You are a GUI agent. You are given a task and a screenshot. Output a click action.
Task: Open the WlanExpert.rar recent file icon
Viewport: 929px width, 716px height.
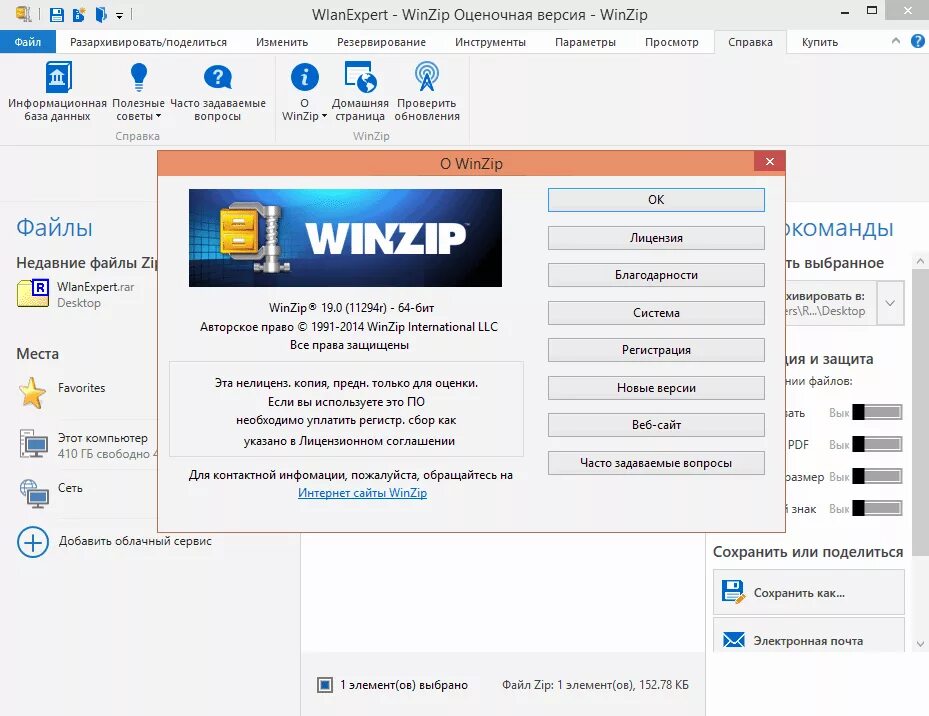tap(33, 293)
